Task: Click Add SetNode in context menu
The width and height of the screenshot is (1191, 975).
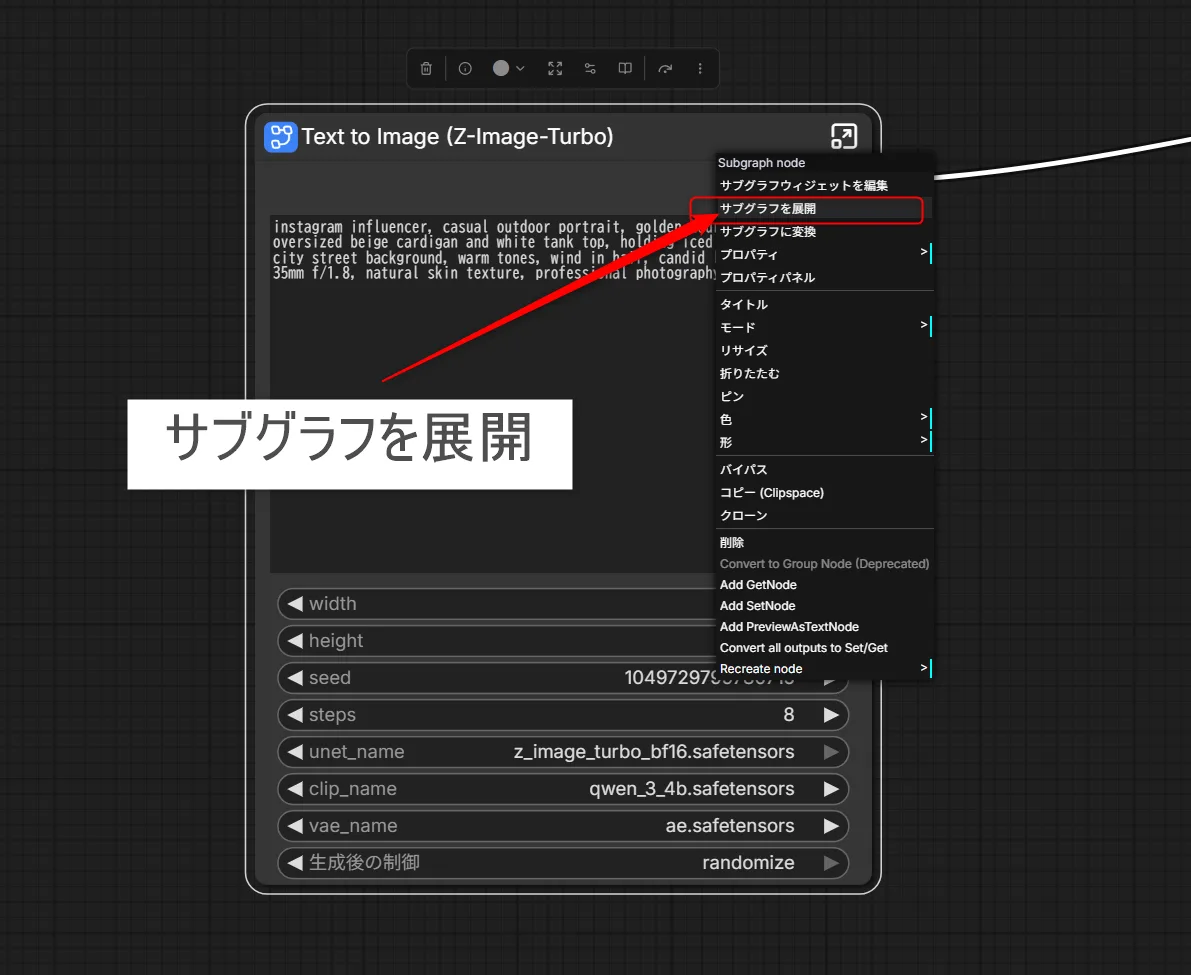Action: [825, 606]
